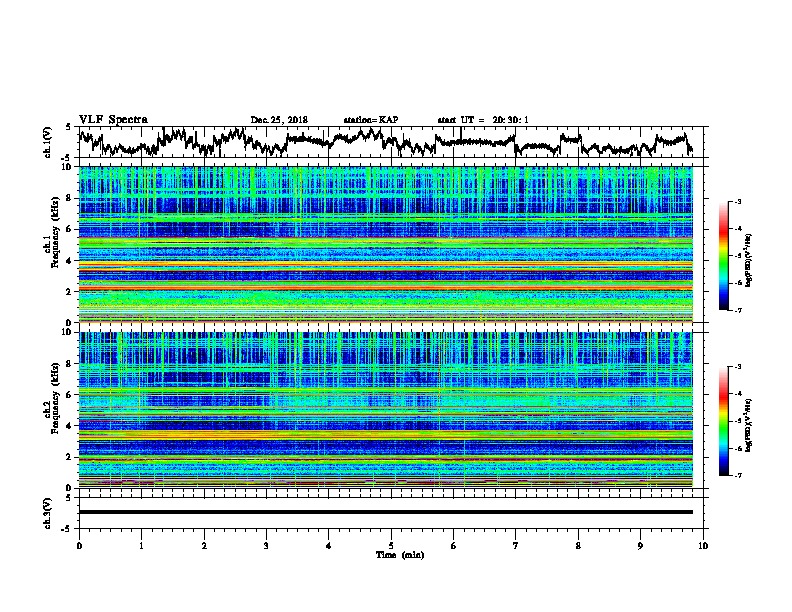792x612 pixels.
Task: Click the ch.2 "Frequency (kHz)" axis label
Action: 55,398
